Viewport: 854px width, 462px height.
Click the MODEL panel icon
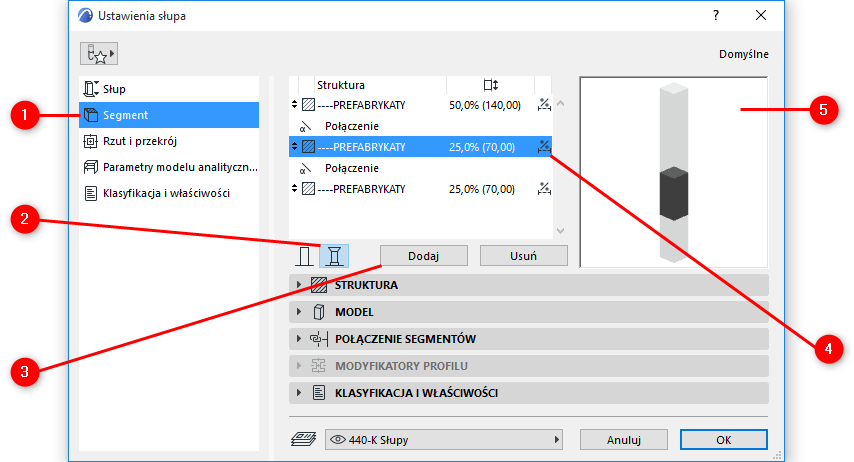click(319, 312)
